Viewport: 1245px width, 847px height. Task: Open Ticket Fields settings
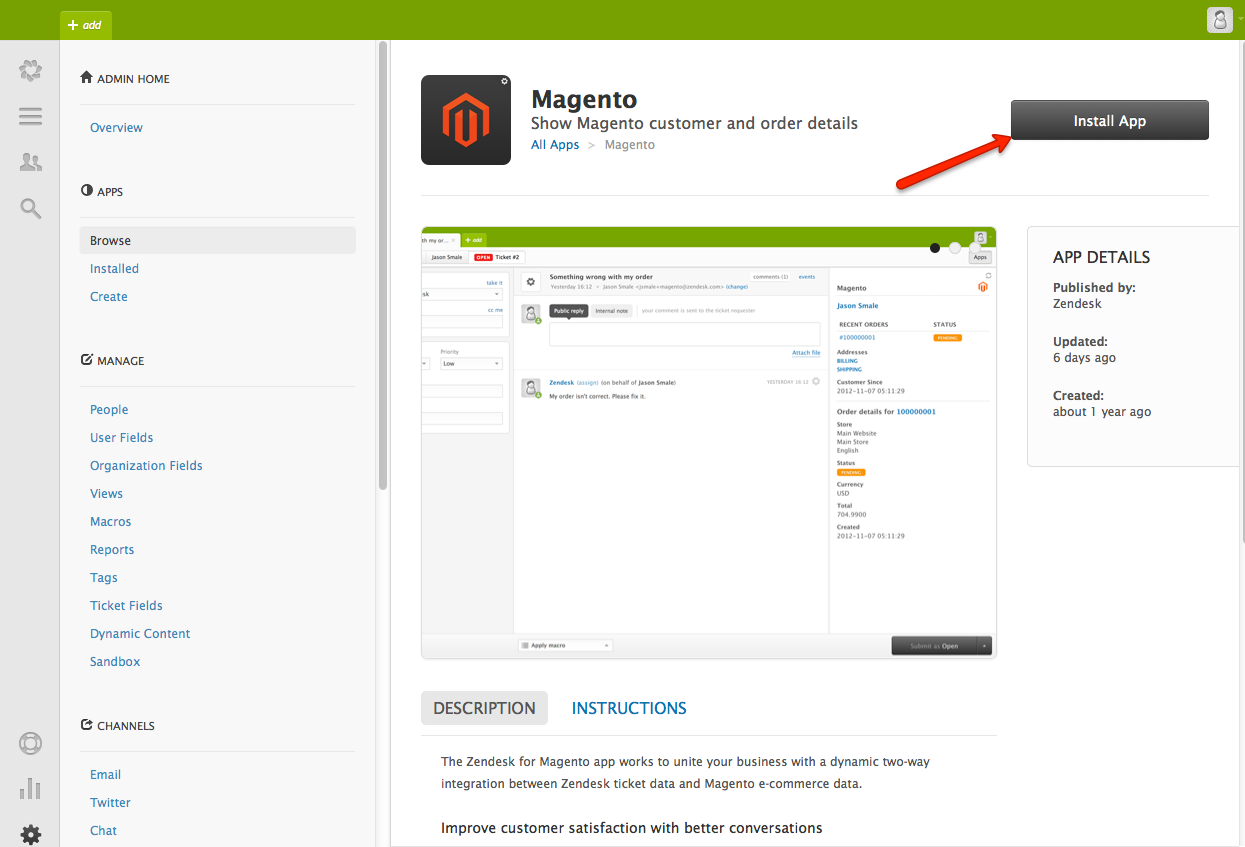pos(126,606)
